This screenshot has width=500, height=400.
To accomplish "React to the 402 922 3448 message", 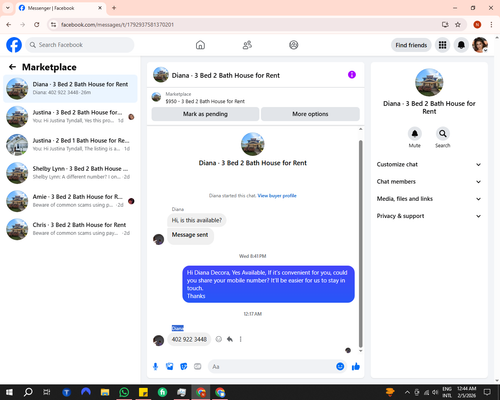I will pos(219,339).
